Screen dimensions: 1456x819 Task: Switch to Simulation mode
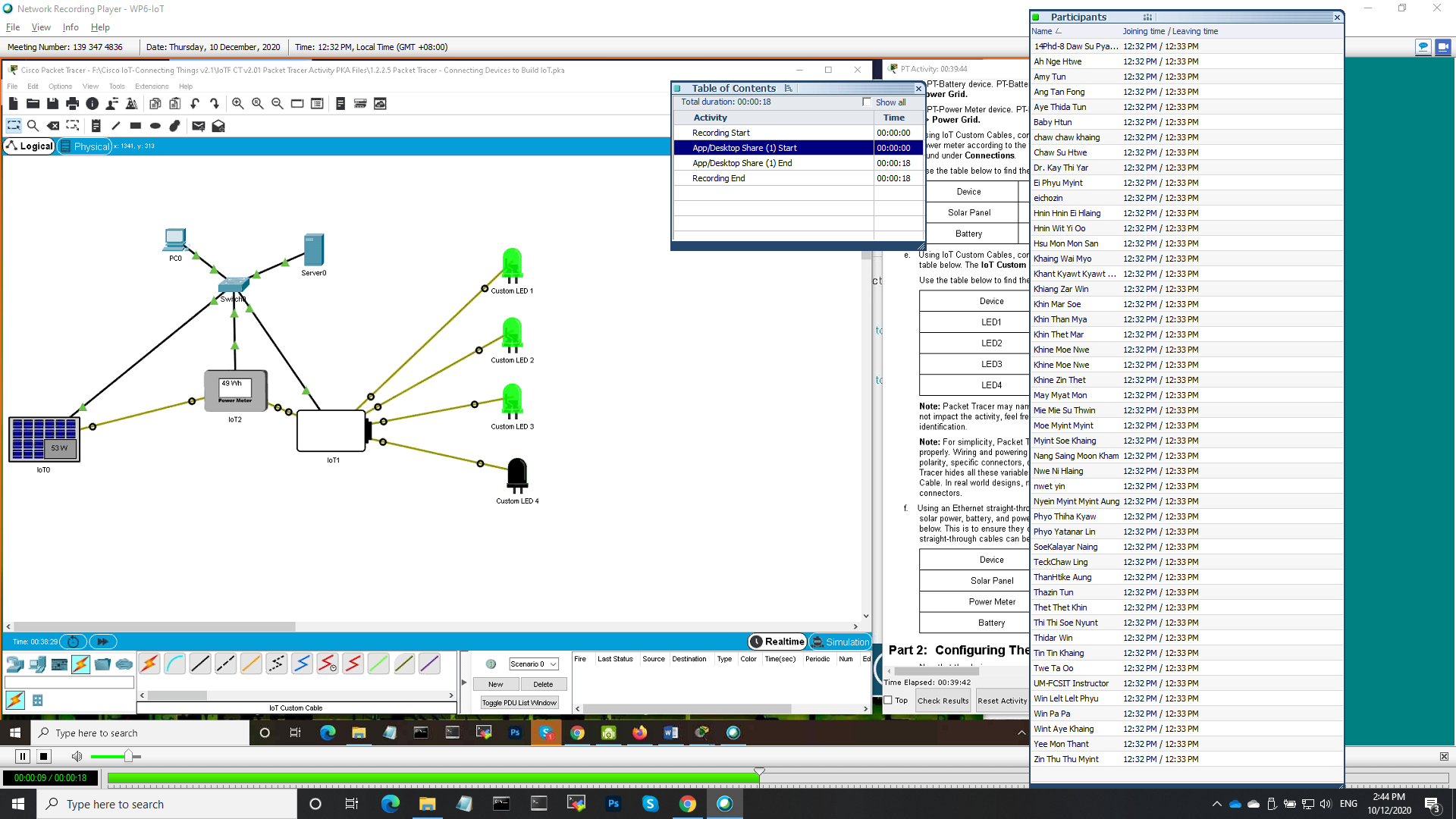(x=840, y=642)
